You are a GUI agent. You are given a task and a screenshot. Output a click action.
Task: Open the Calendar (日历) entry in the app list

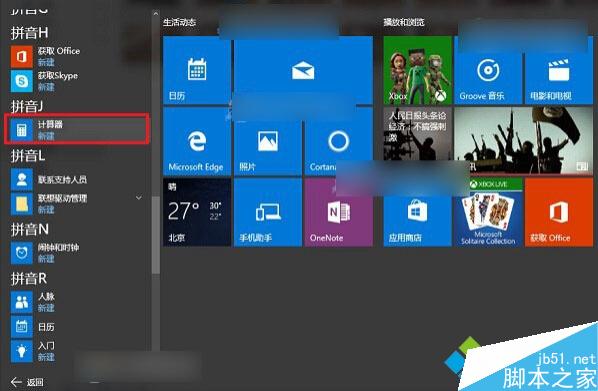78,327
